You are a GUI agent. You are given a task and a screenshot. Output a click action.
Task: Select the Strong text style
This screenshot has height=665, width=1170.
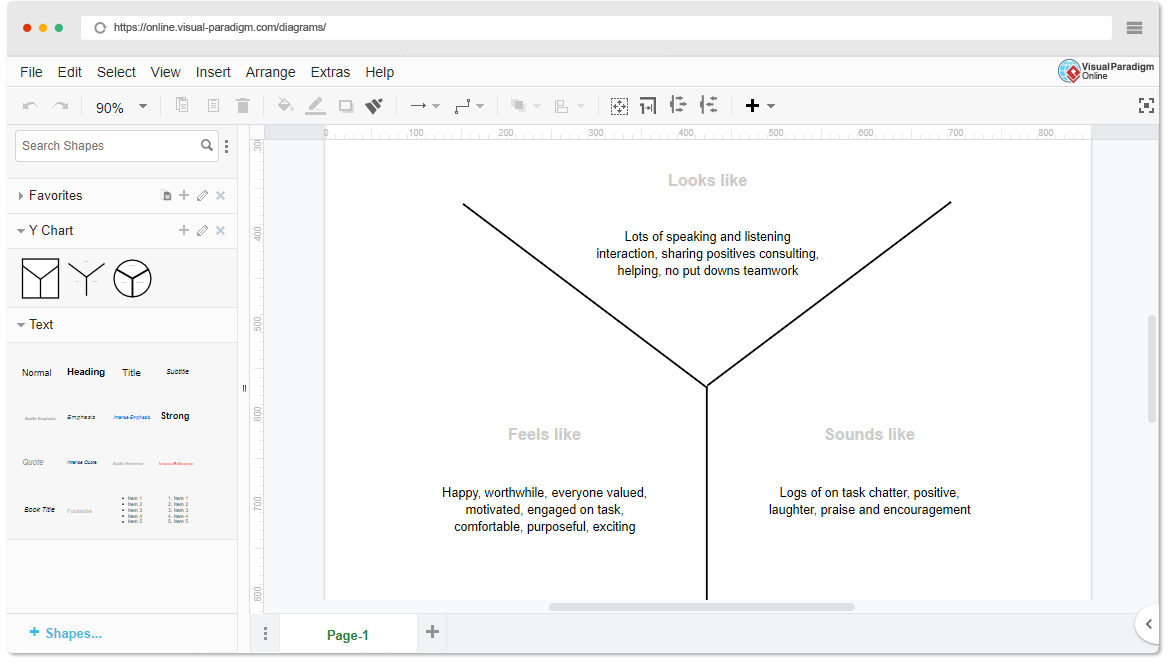(175, 416)
